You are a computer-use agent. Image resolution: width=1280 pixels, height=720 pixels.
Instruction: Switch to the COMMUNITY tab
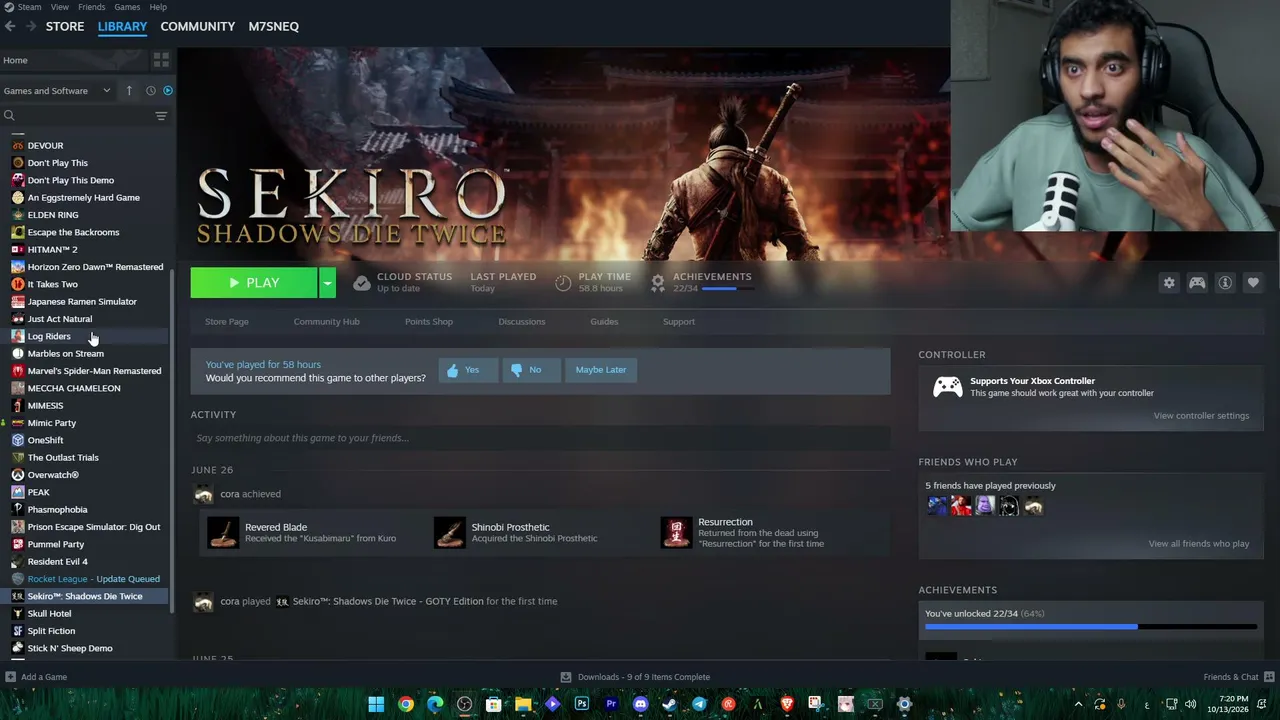click(198, 26)
